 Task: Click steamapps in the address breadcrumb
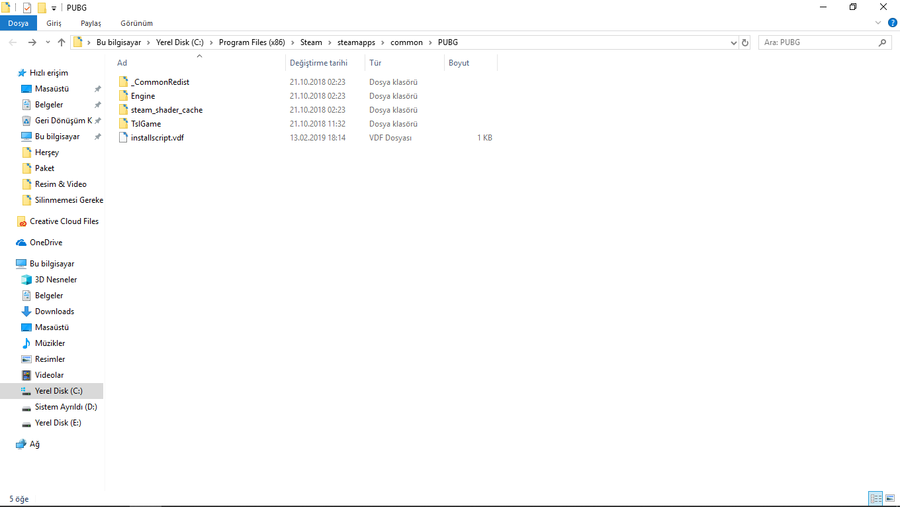tap(356, 42)
